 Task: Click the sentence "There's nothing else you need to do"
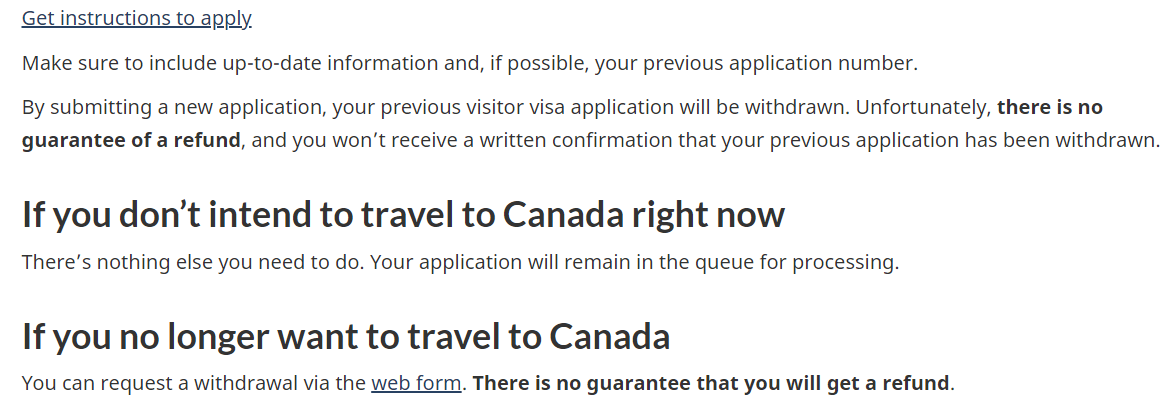point(193,262)
